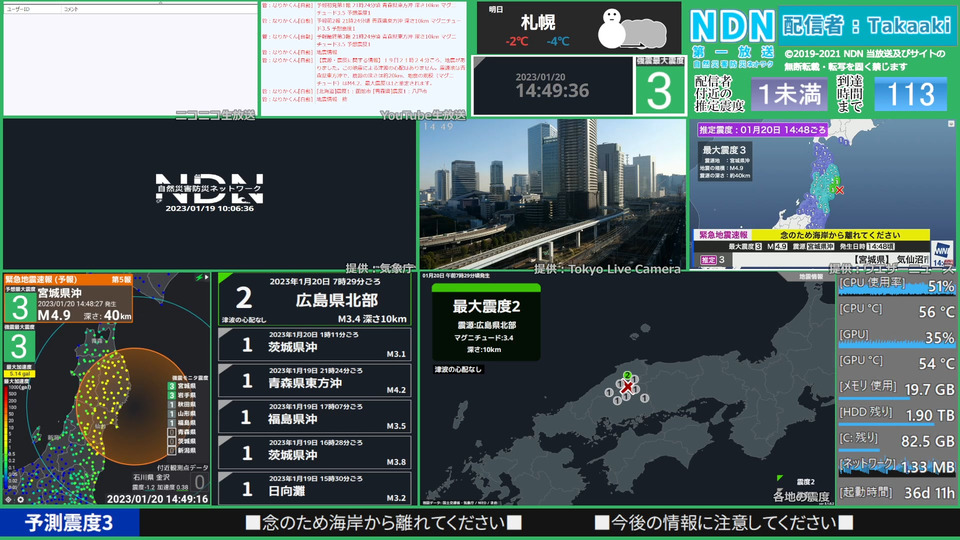Click the 地震情報 tab label on the Hiroshima map
This screenshot has width=960, height=540.
point(811,277)
